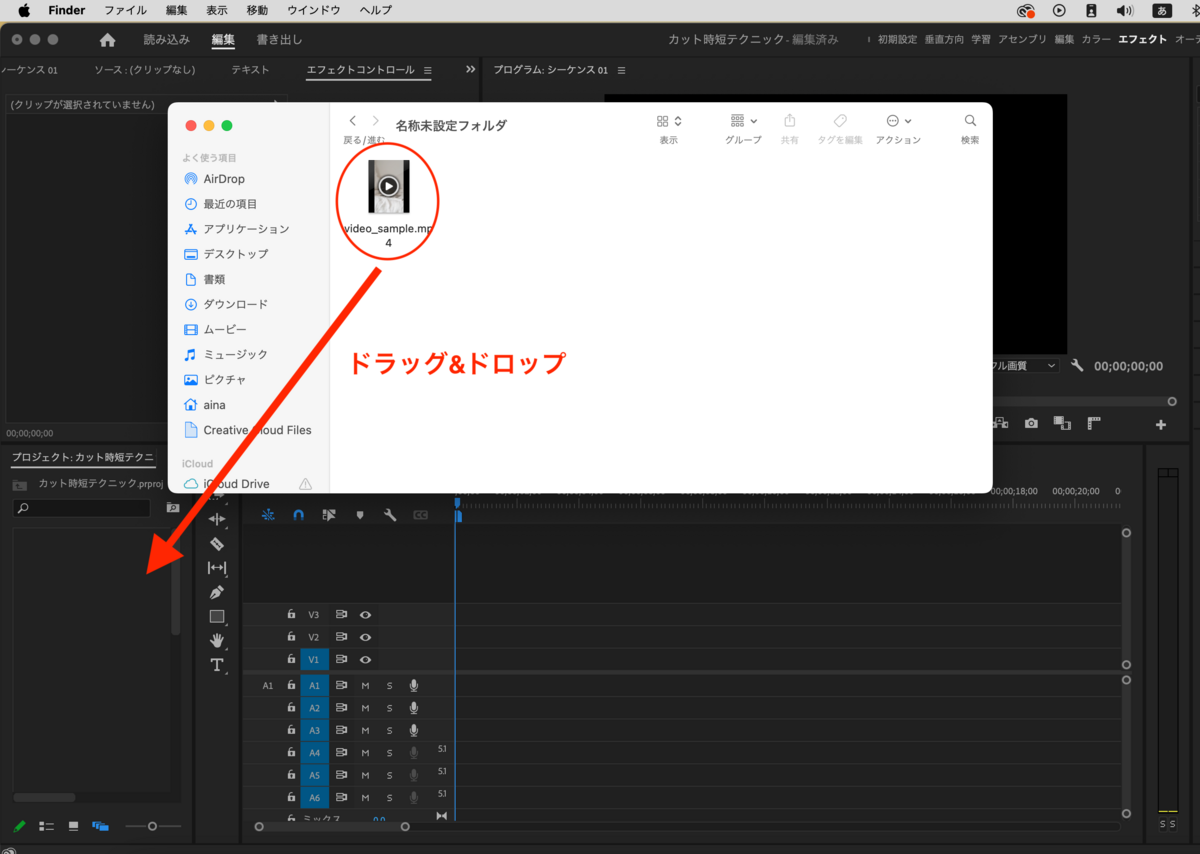This screenshot has width=1200, height=854.
Task: Click Finder edit tags icon
Action: click(840, 121)
